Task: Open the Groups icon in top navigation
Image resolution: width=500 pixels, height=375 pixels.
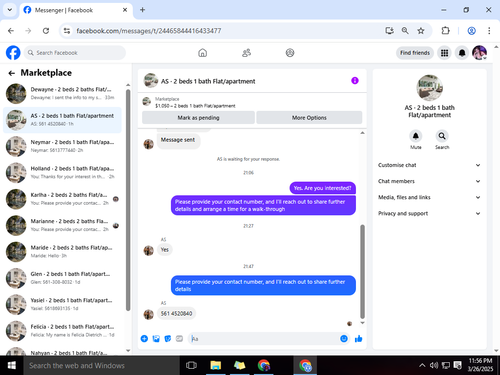Action: point(290,53)
